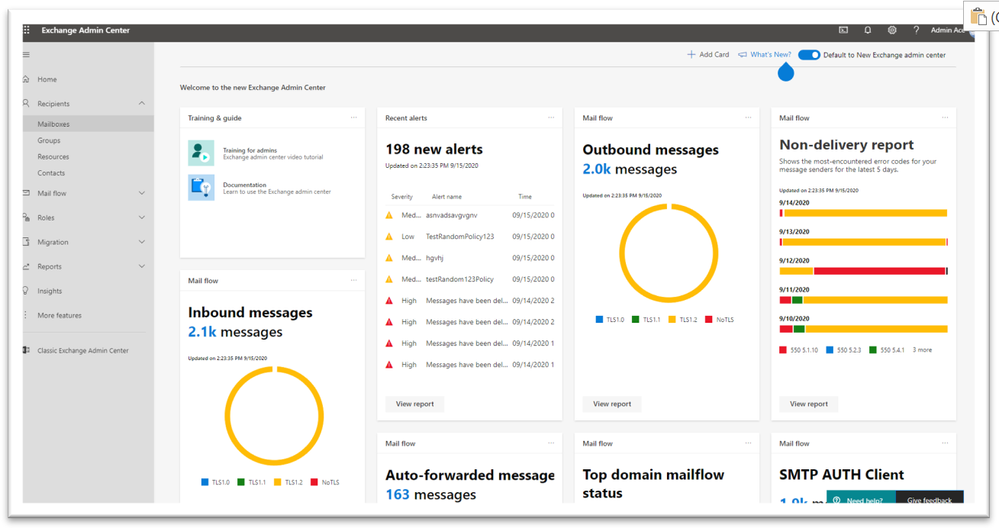The image size is (999, 528).
Task: Click the red NoTLS legend swatch for Outbound
Action: 708,320
